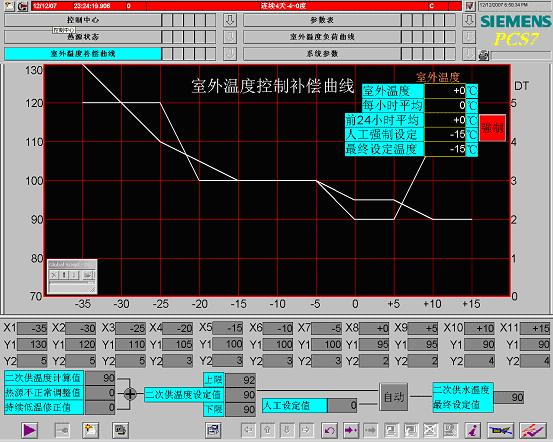
Task: Toggle the 自动 auto mode button
Action: click(x=394, y=397)
